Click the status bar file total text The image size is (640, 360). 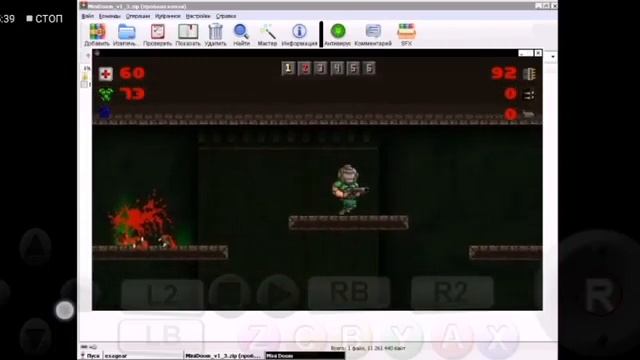(368, 348)
